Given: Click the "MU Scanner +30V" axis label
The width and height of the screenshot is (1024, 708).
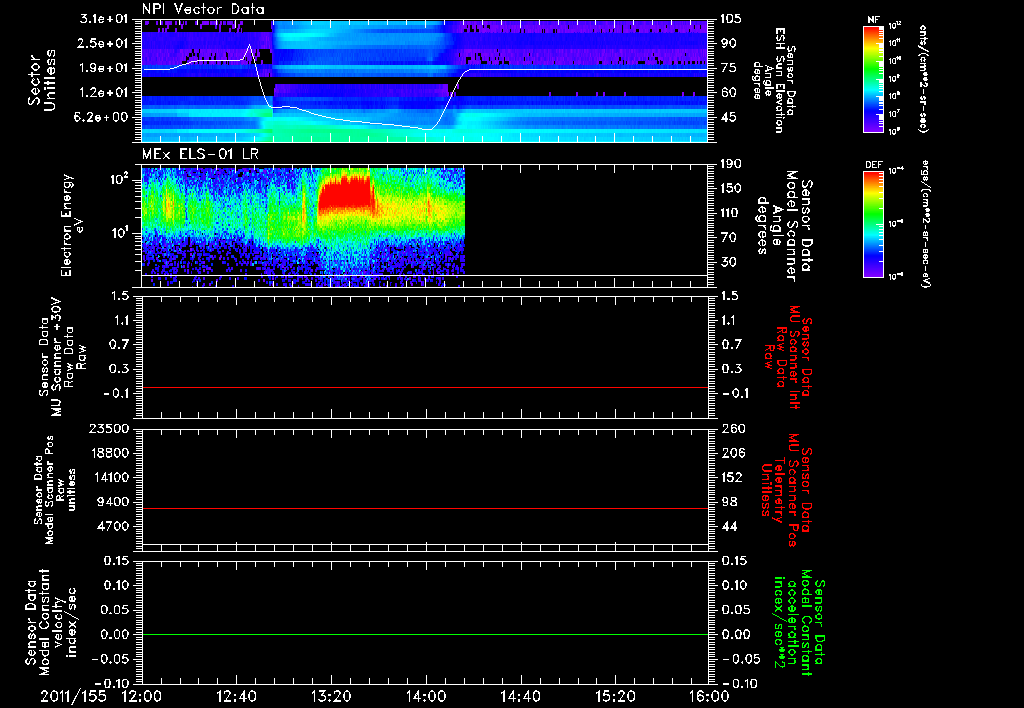Looking at the screenshot, I should tap(61, 357).
